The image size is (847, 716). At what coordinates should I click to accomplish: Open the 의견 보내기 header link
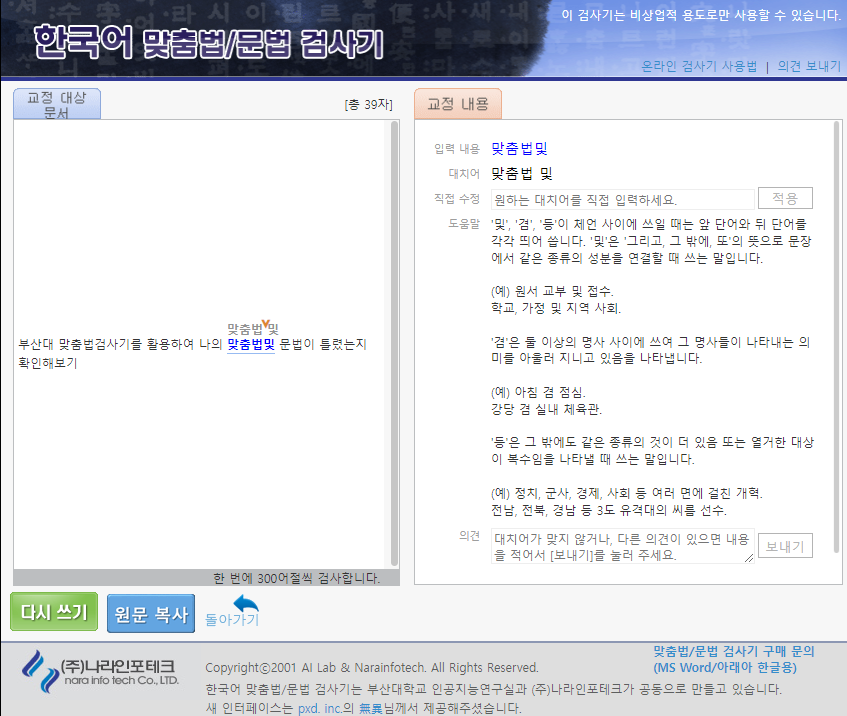809,66
